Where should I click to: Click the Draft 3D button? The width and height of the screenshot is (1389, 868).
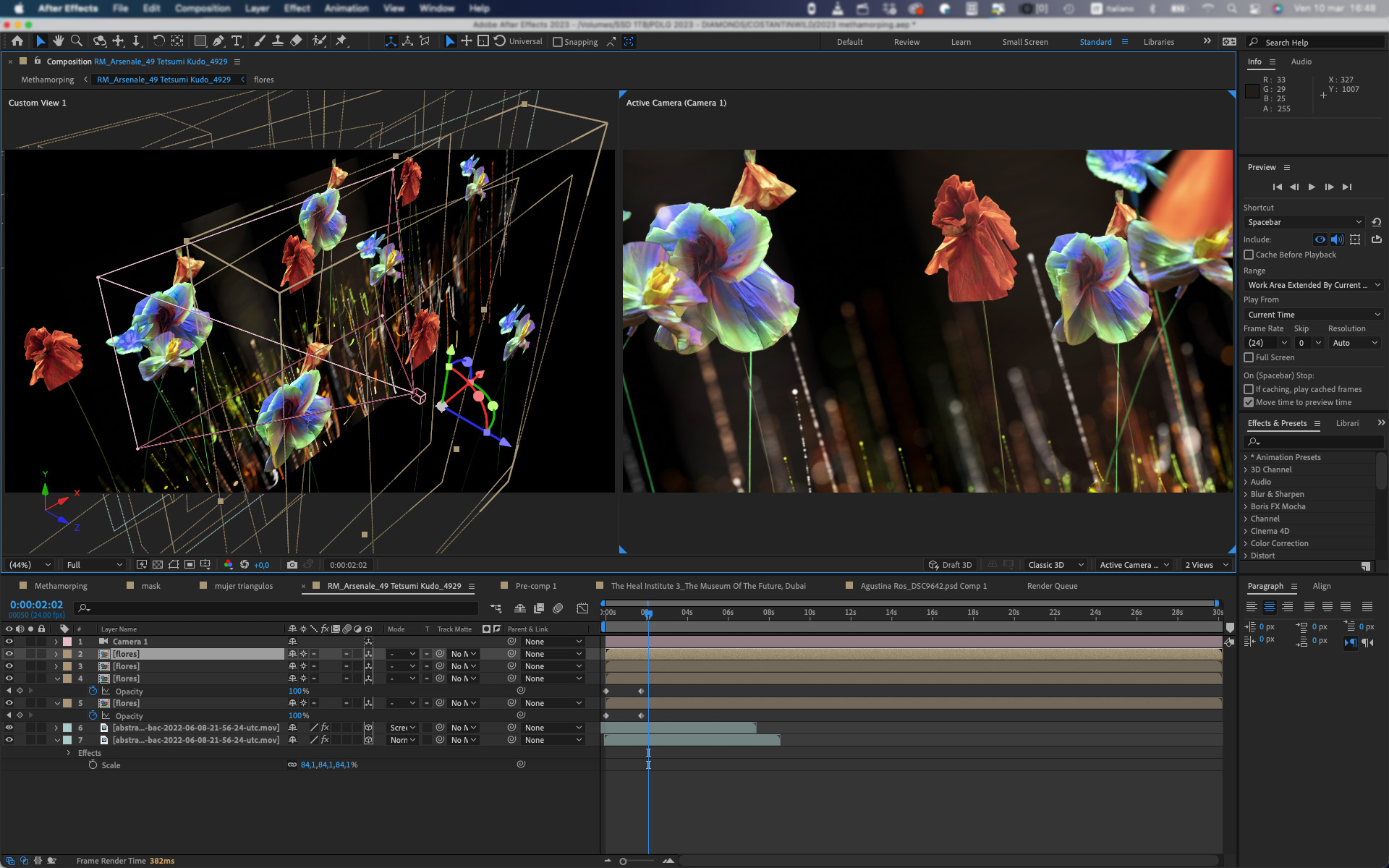coord(951,565)
